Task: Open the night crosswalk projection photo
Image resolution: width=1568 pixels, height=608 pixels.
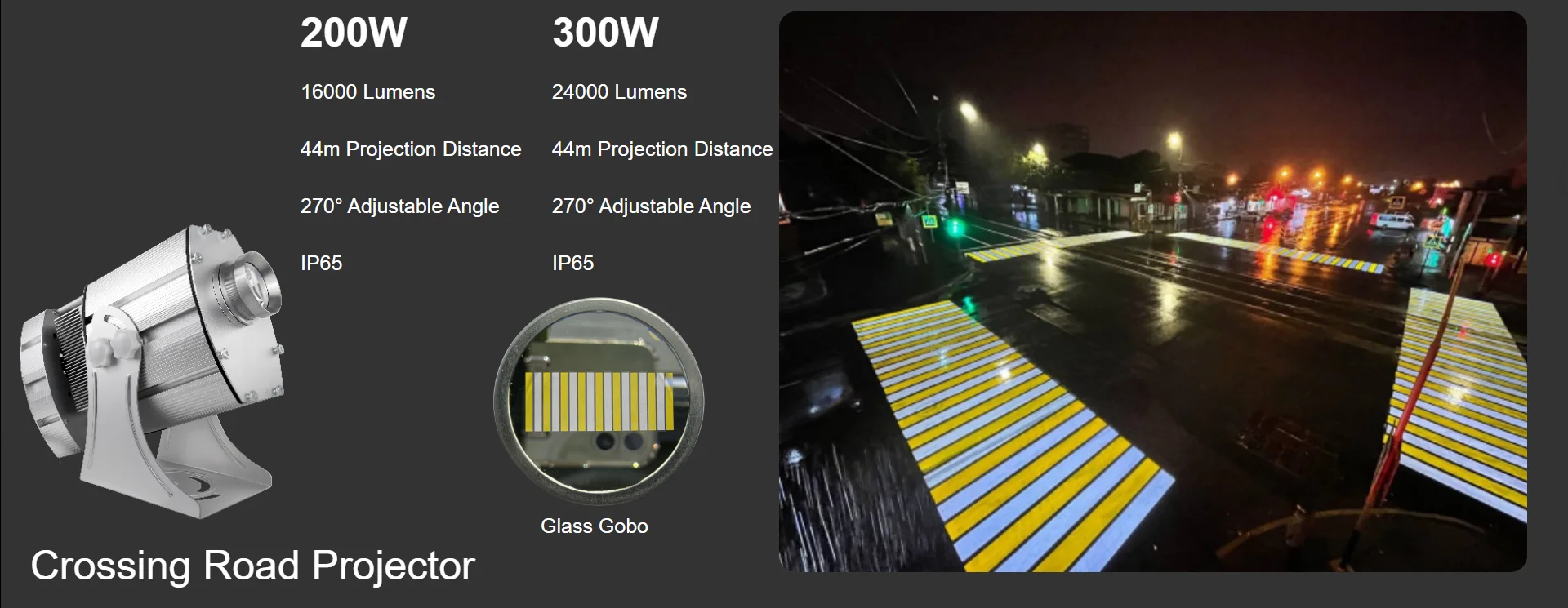Action: point(1152,291)
